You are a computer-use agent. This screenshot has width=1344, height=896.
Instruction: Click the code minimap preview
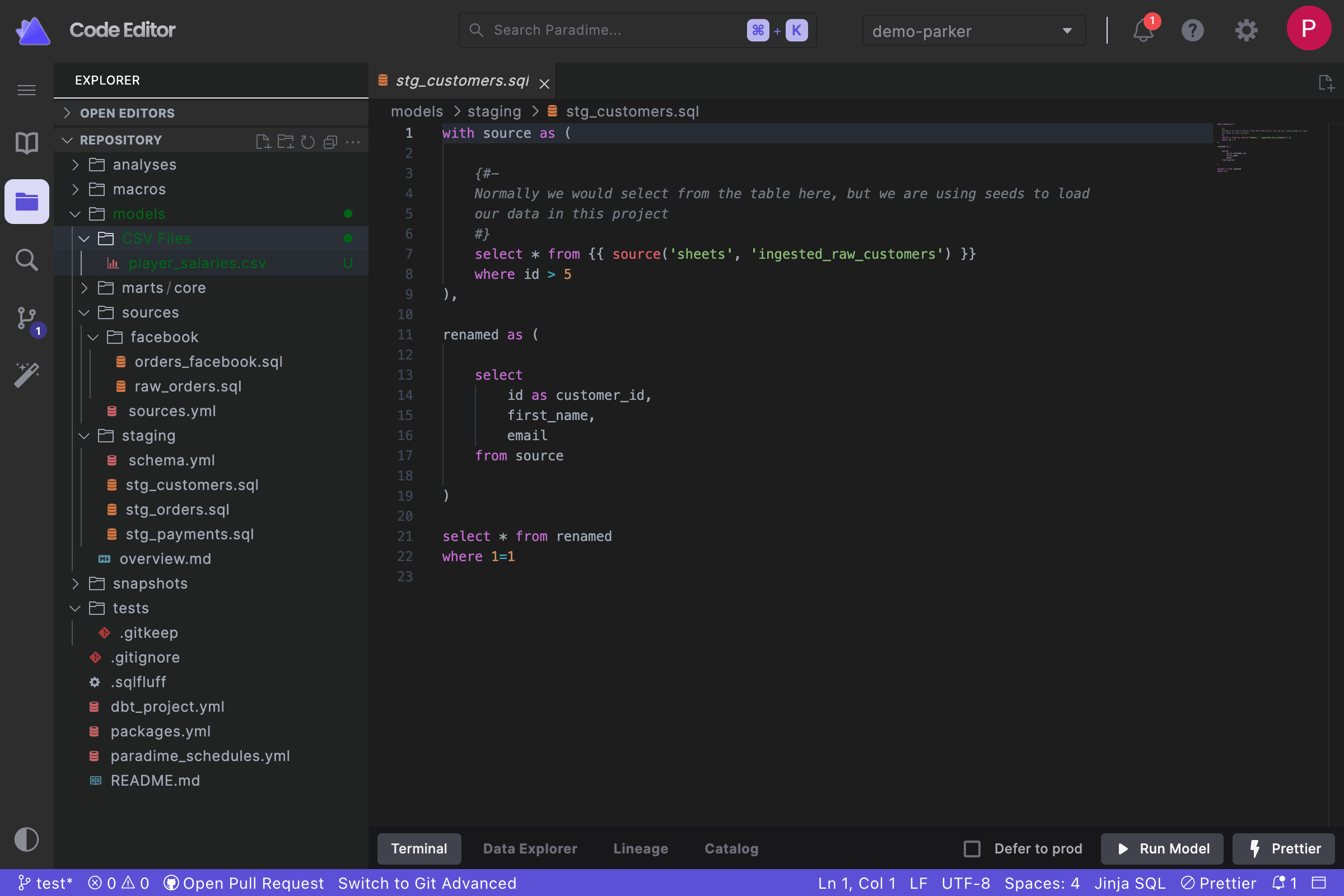(x=1262, y=147)
